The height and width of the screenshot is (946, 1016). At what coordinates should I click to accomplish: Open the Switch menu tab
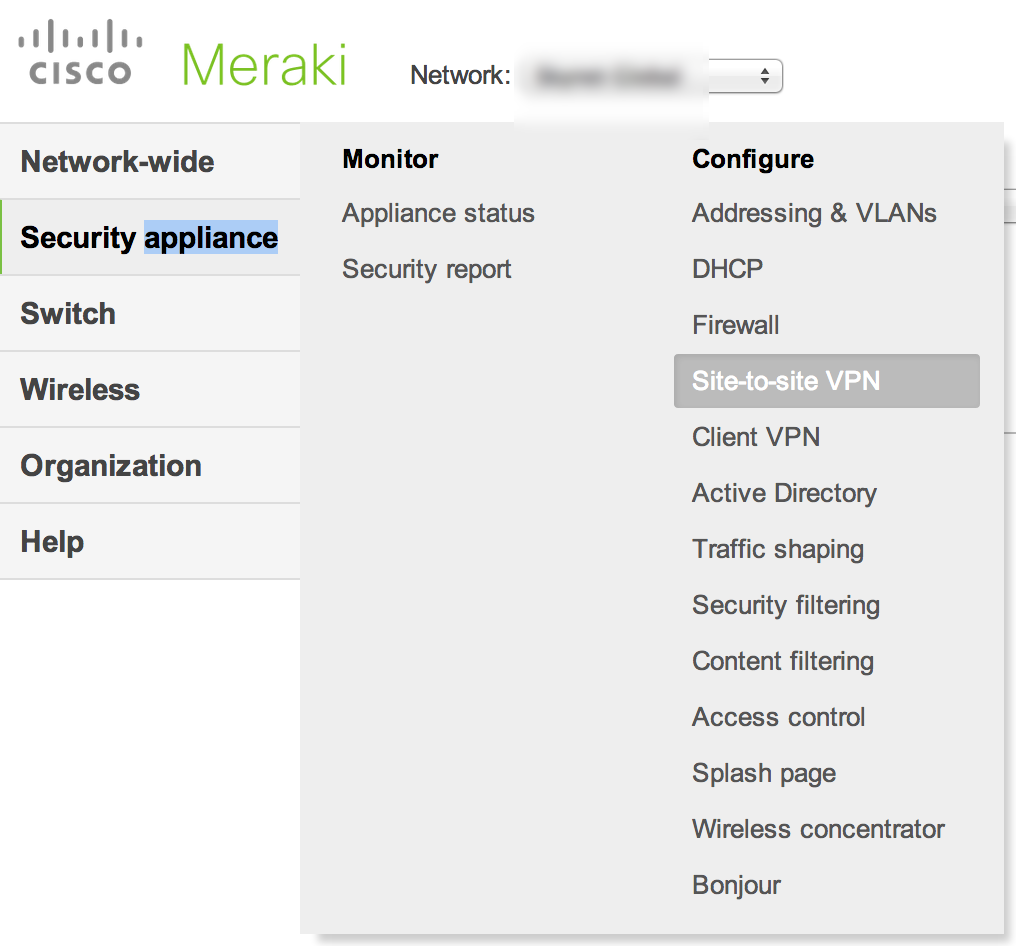click(68, 314)
